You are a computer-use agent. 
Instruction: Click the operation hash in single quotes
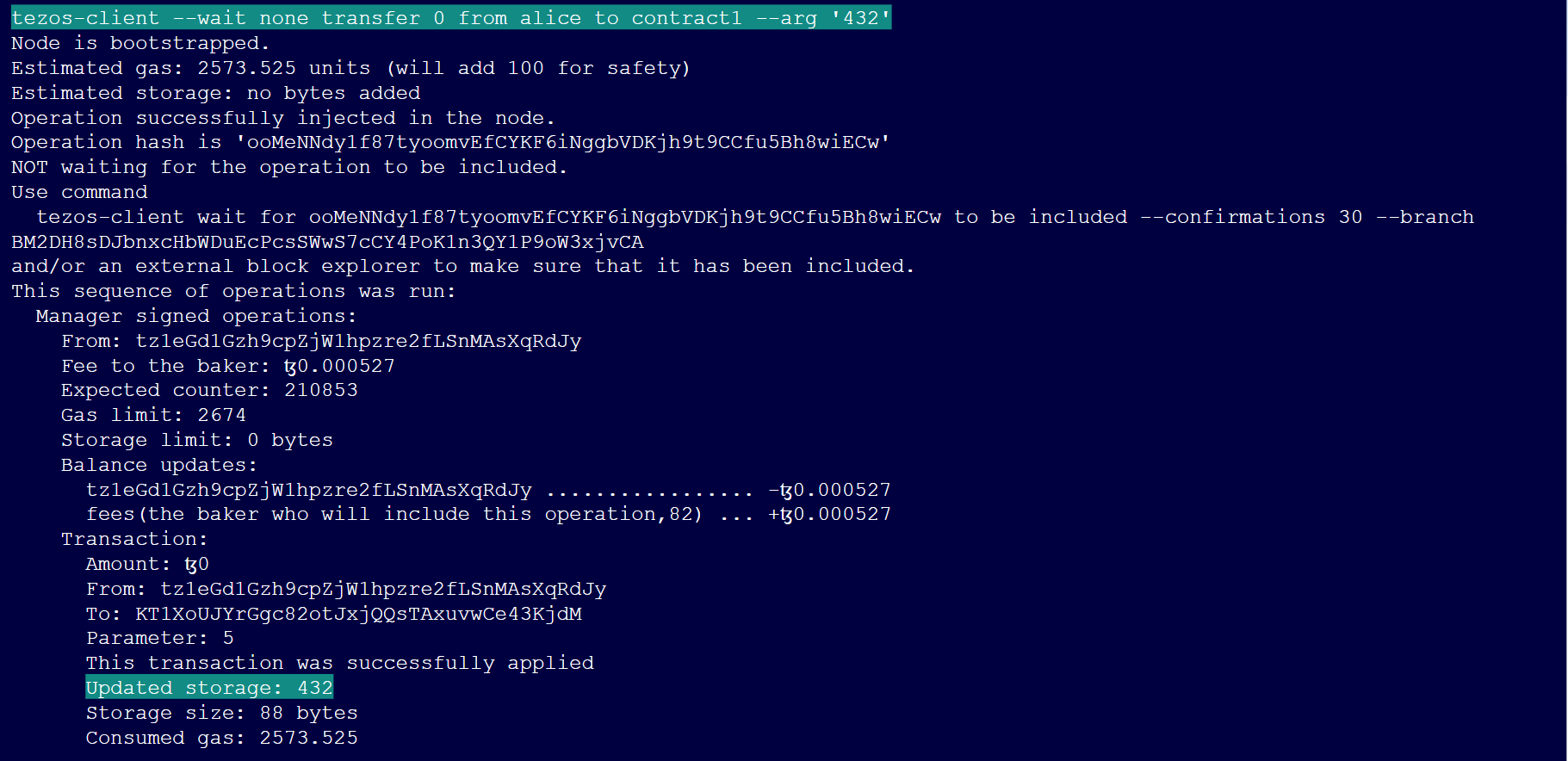(563, 142)
